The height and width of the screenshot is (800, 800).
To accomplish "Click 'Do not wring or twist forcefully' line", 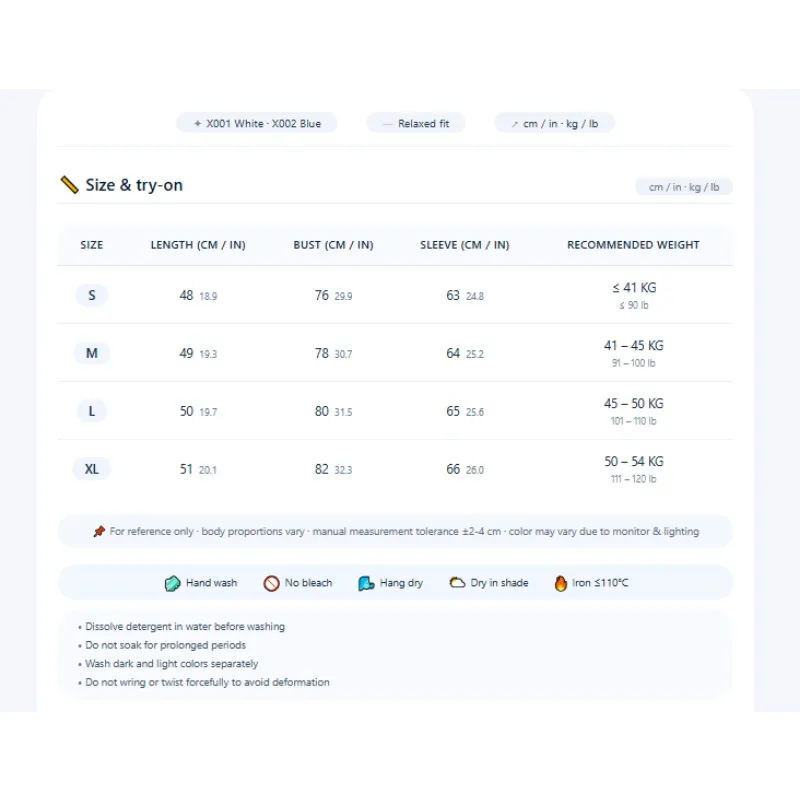I will click(x=207, y=682).
